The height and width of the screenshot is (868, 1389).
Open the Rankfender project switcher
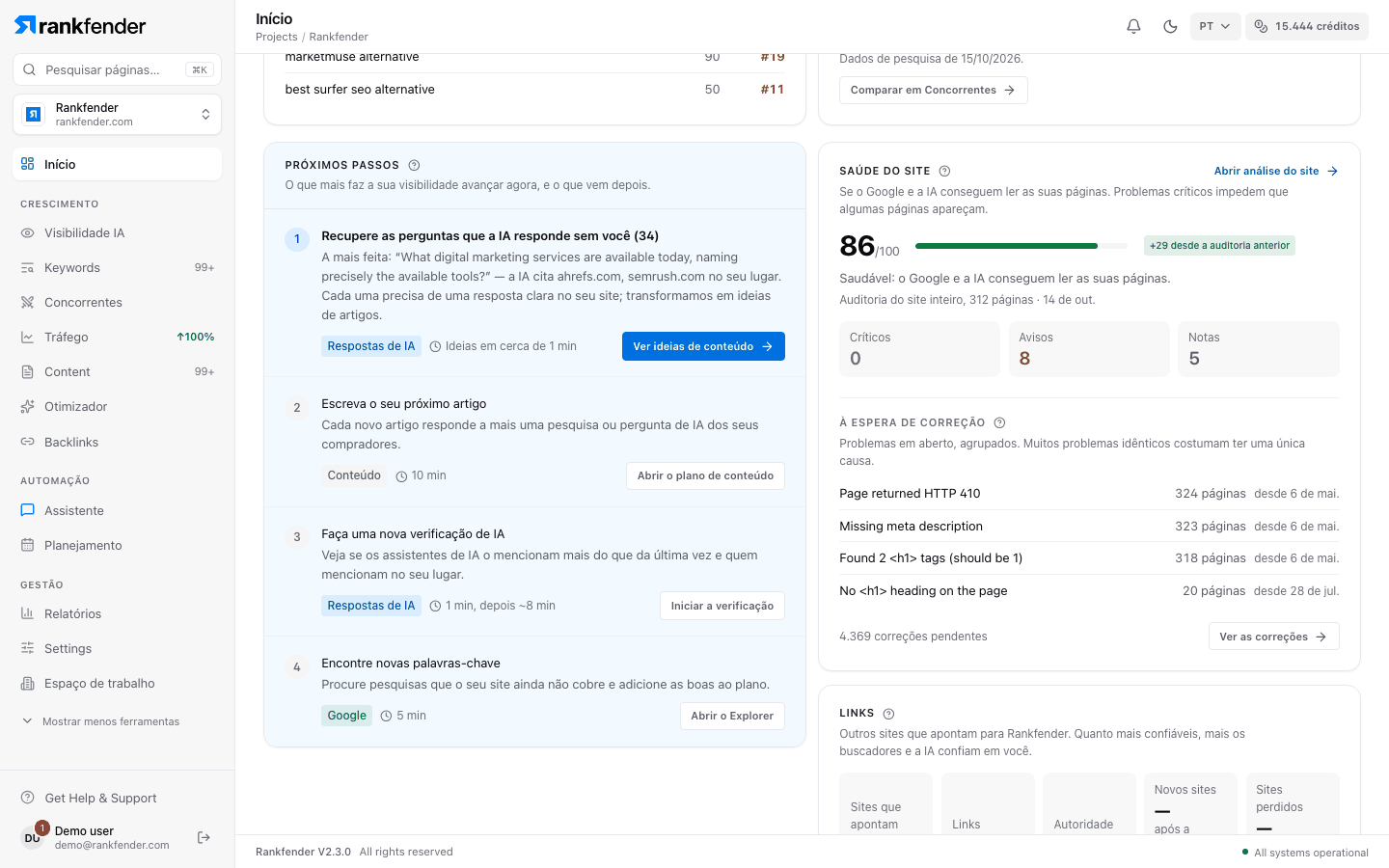pos(118,115)
